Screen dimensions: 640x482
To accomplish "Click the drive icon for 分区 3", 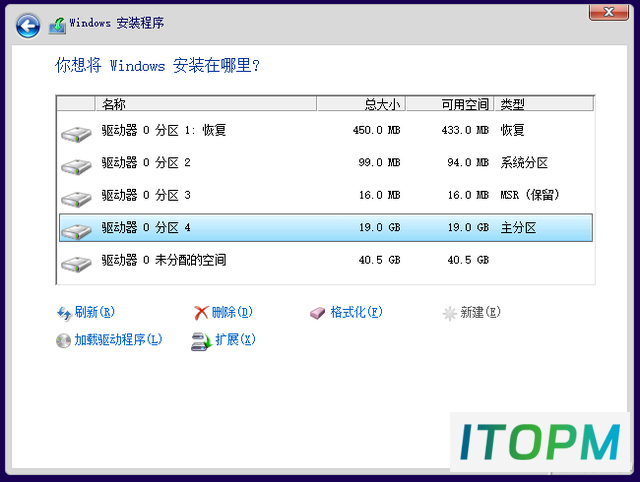I will click(x=76, y=199).
